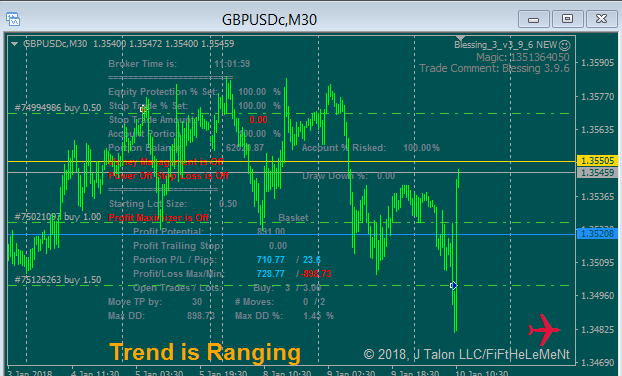The image size is (622, 376).
Task: Click Trade Comment: Blessing 3.9.6 text
Action: point(494,68)
